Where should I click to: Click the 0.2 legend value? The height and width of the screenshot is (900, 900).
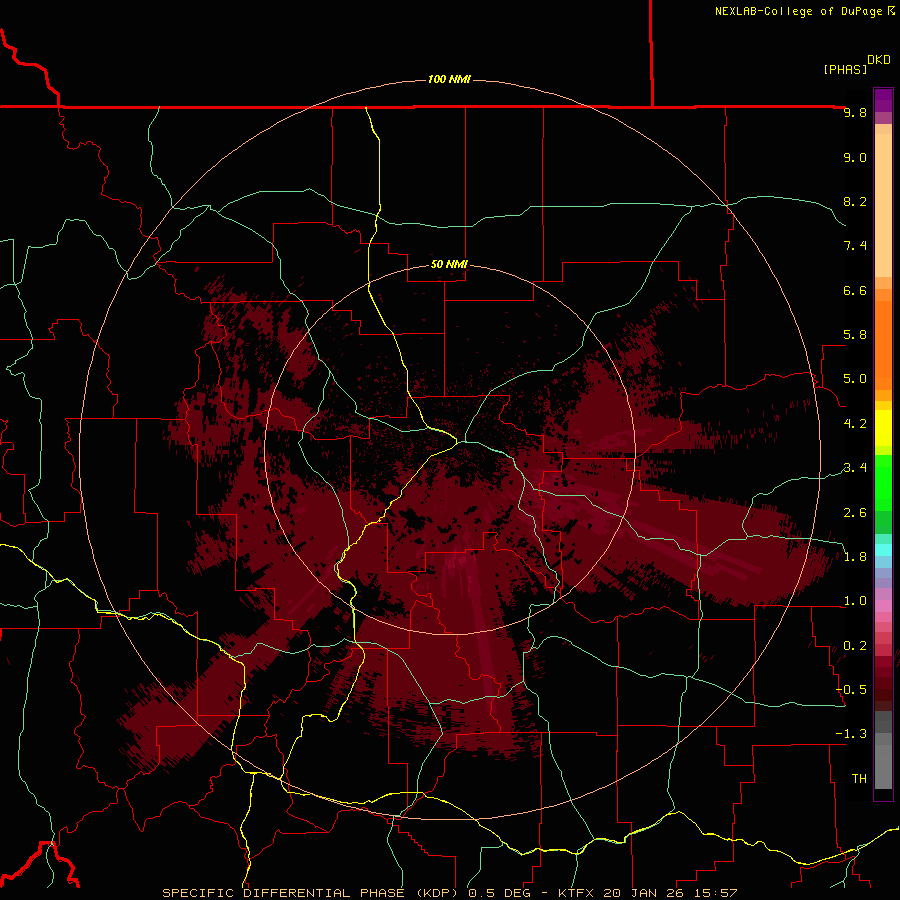coord(855,646)
